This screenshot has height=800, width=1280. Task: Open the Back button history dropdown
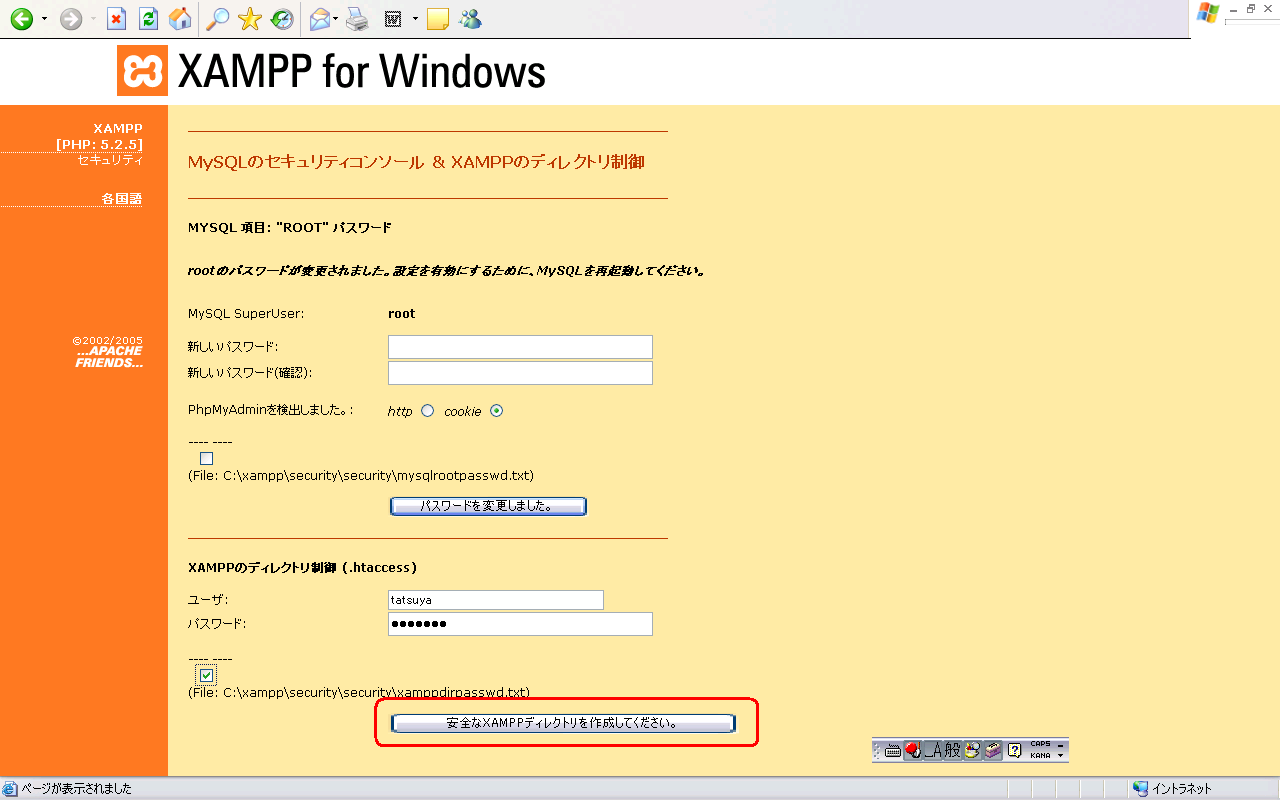pos(44,19)
